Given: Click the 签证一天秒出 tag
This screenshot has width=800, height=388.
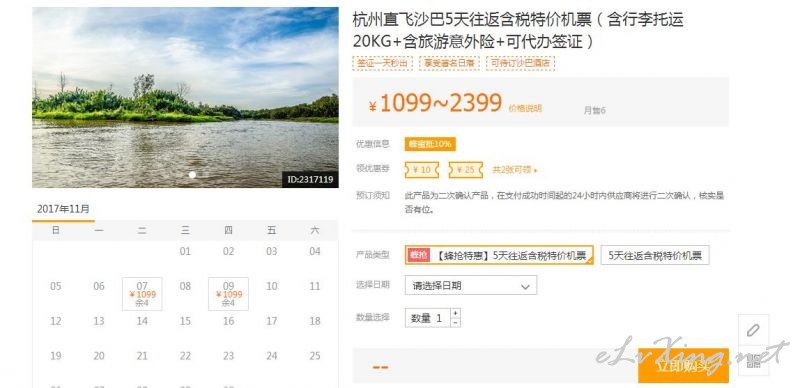Looking at the screenshot, I should (383, 63).
